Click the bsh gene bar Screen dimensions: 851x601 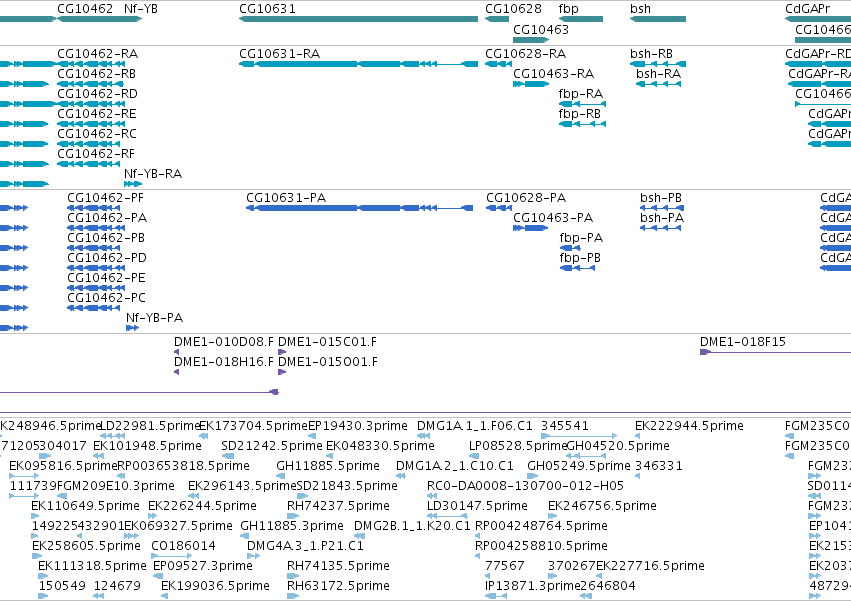[x=658, y=19]
